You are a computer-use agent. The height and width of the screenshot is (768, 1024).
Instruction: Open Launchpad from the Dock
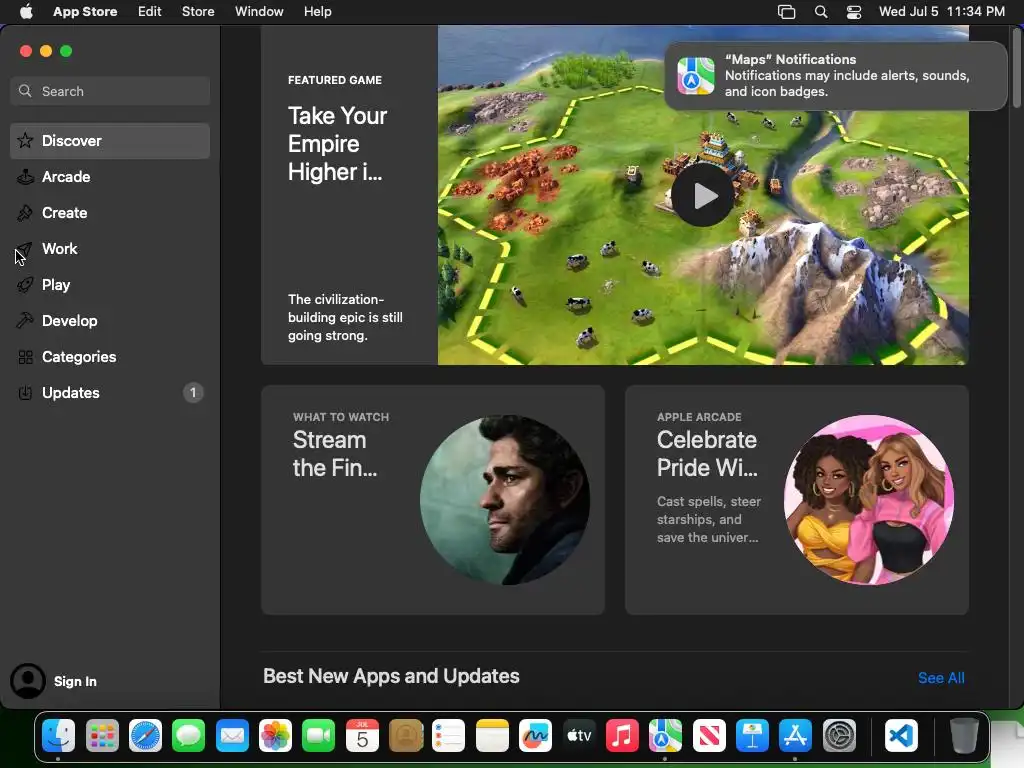pyautogui.click(x=102, y=736)
